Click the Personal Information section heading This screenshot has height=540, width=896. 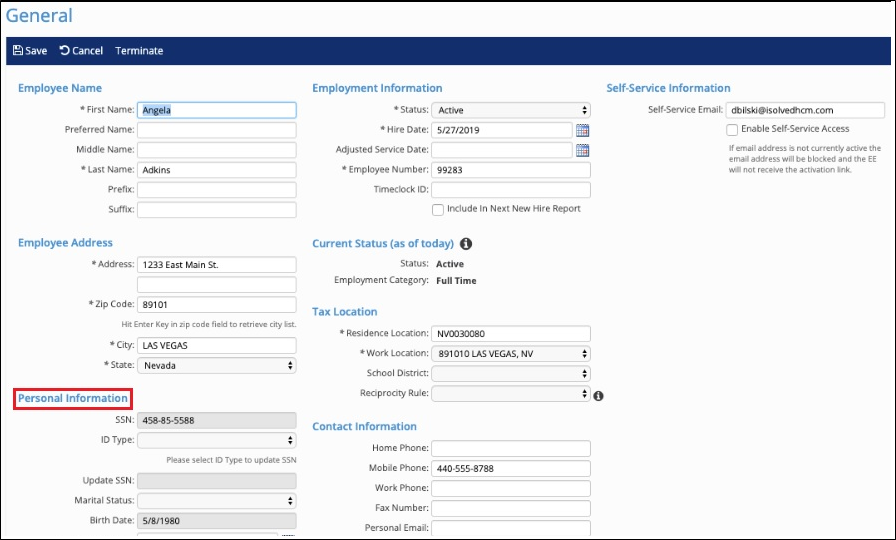73,398
